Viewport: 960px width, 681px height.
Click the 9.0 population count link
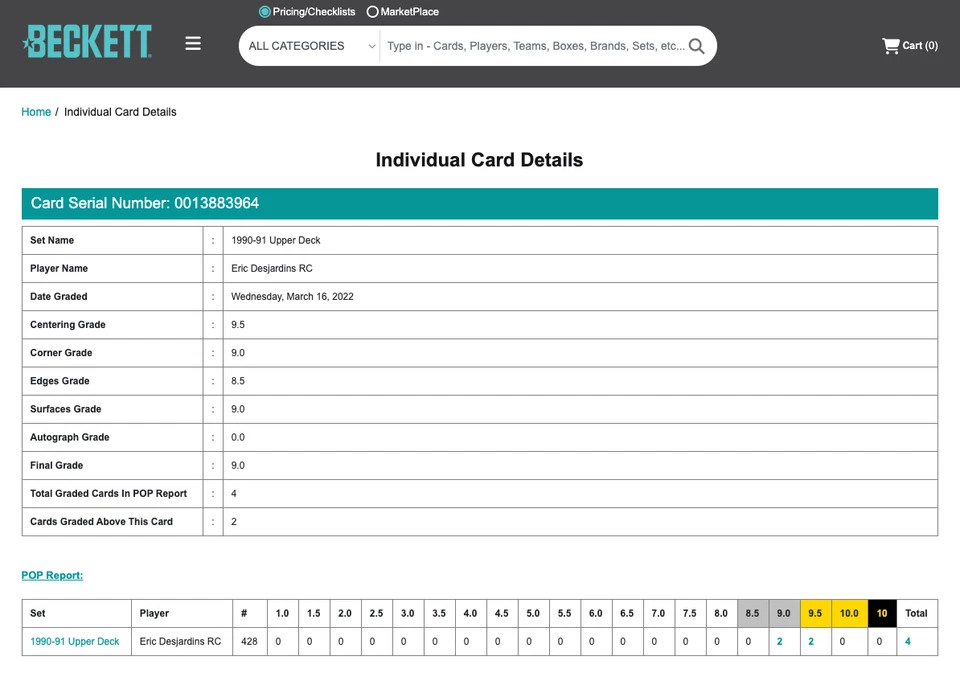click(779, 641)
